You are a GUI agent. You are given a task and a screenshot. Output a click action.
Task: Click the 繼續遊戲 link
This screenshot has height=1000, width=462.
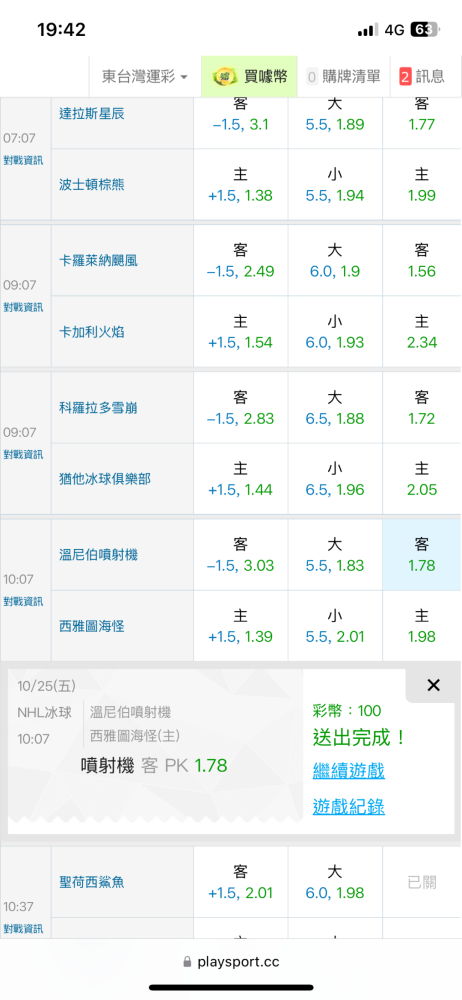[x=348, y=770]
